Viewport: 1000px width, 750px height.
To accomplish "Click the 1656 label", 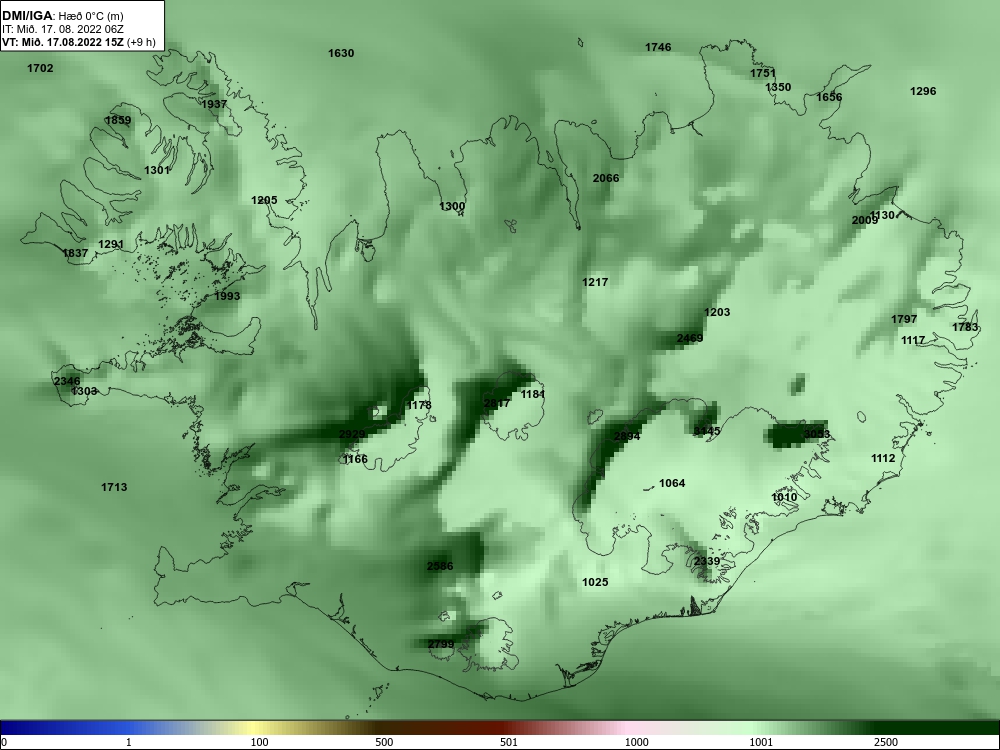I will 829,97.
